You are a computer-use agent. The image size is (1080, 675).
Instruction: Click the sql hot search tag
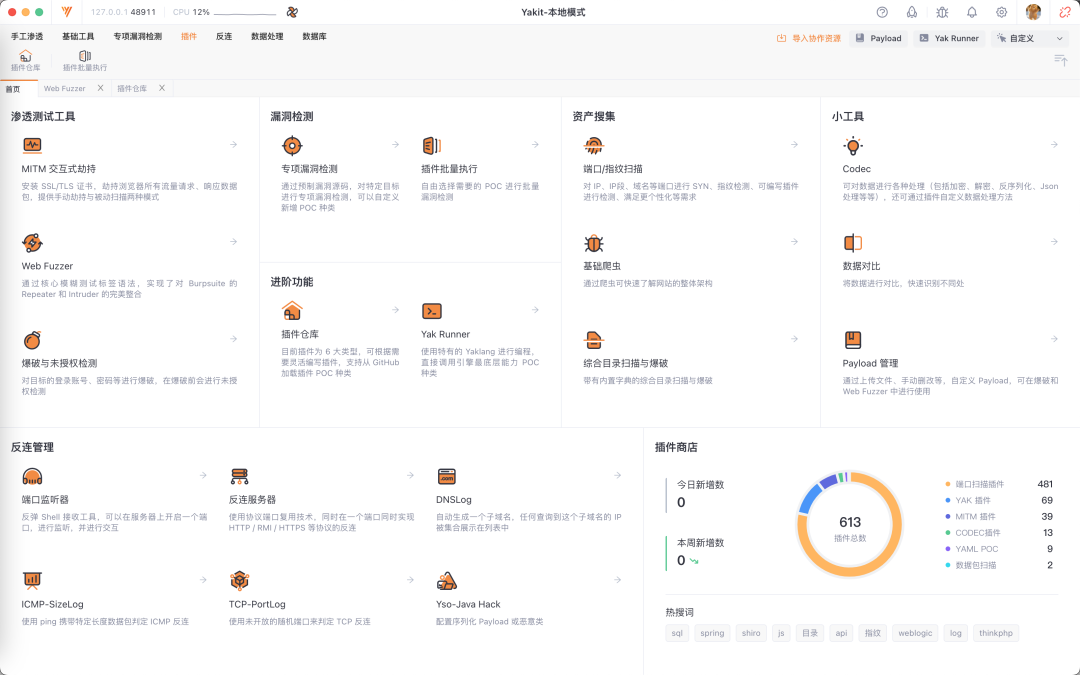pos(677,633)
